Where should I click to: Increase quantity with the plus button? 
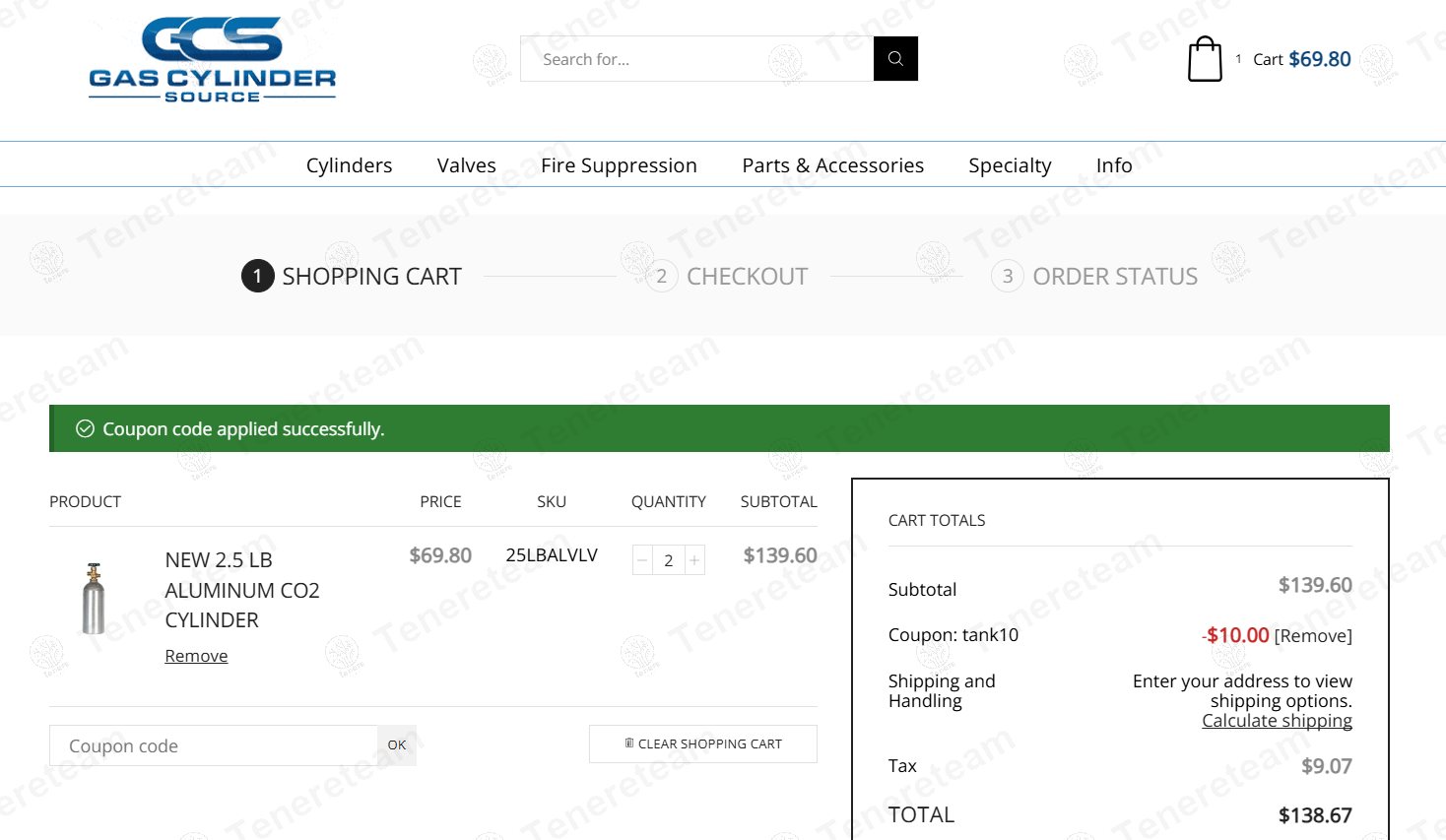tap(694, 560)
